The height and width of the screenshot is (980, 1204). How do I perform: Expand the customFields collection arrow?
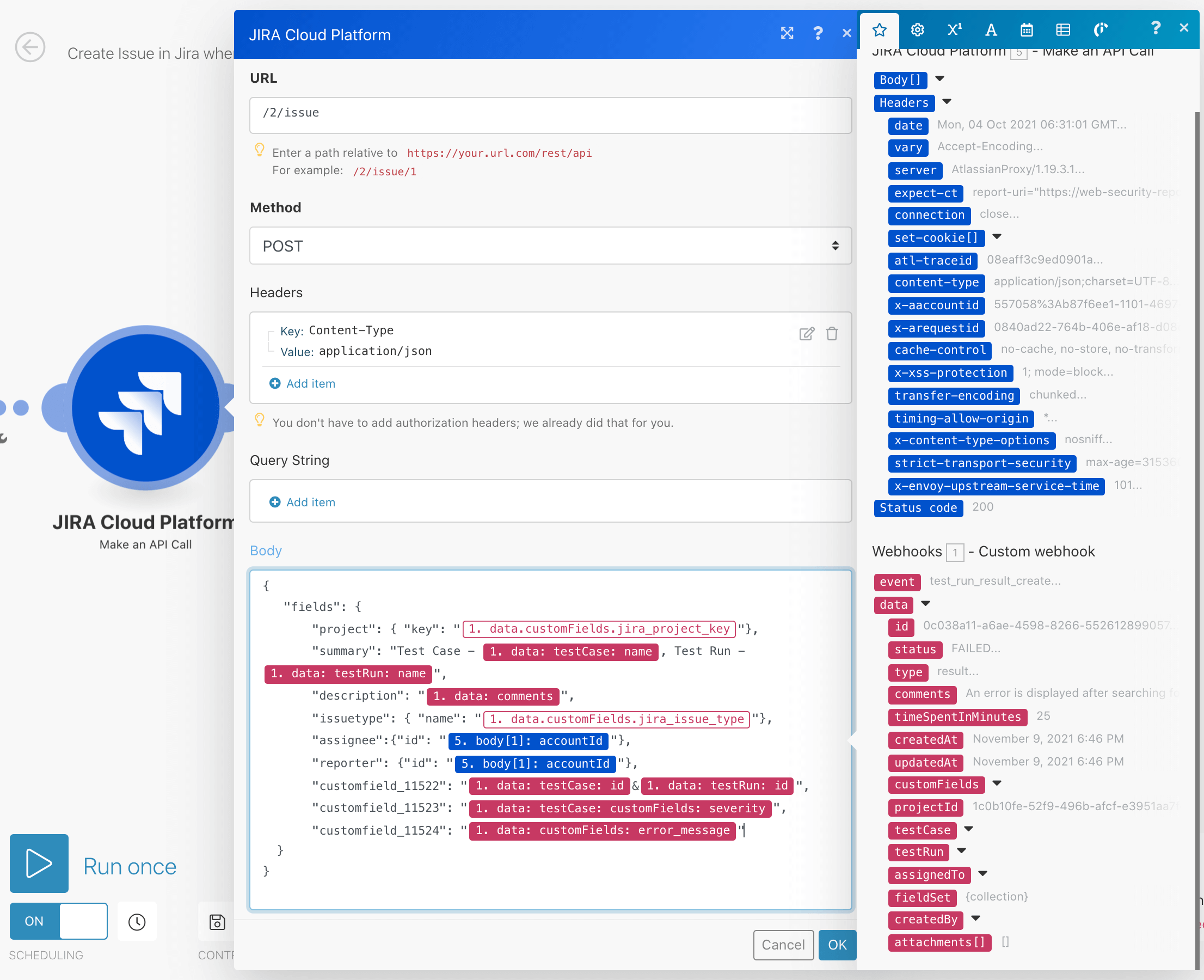[997, 783]
